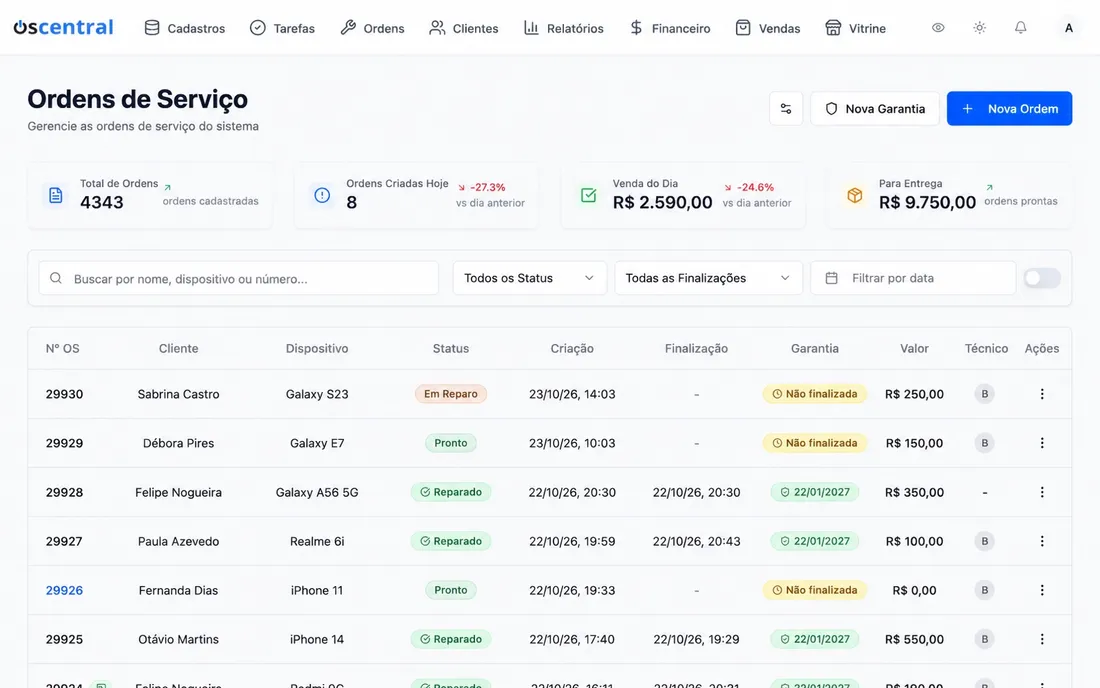Open the Relatórios menu
Screen dimensions: 1100x688
click(563, 28)
